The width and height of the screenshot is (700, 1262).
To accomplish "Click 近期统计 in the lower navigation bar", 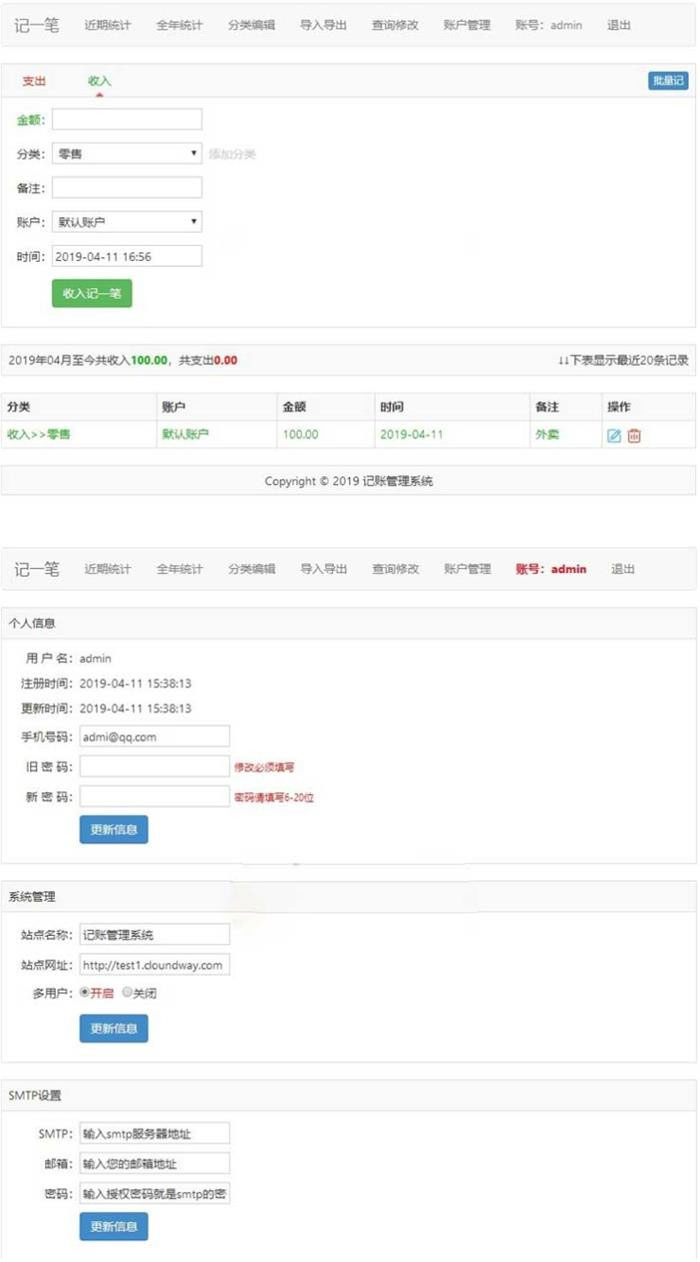I will [x=107, y=569].
